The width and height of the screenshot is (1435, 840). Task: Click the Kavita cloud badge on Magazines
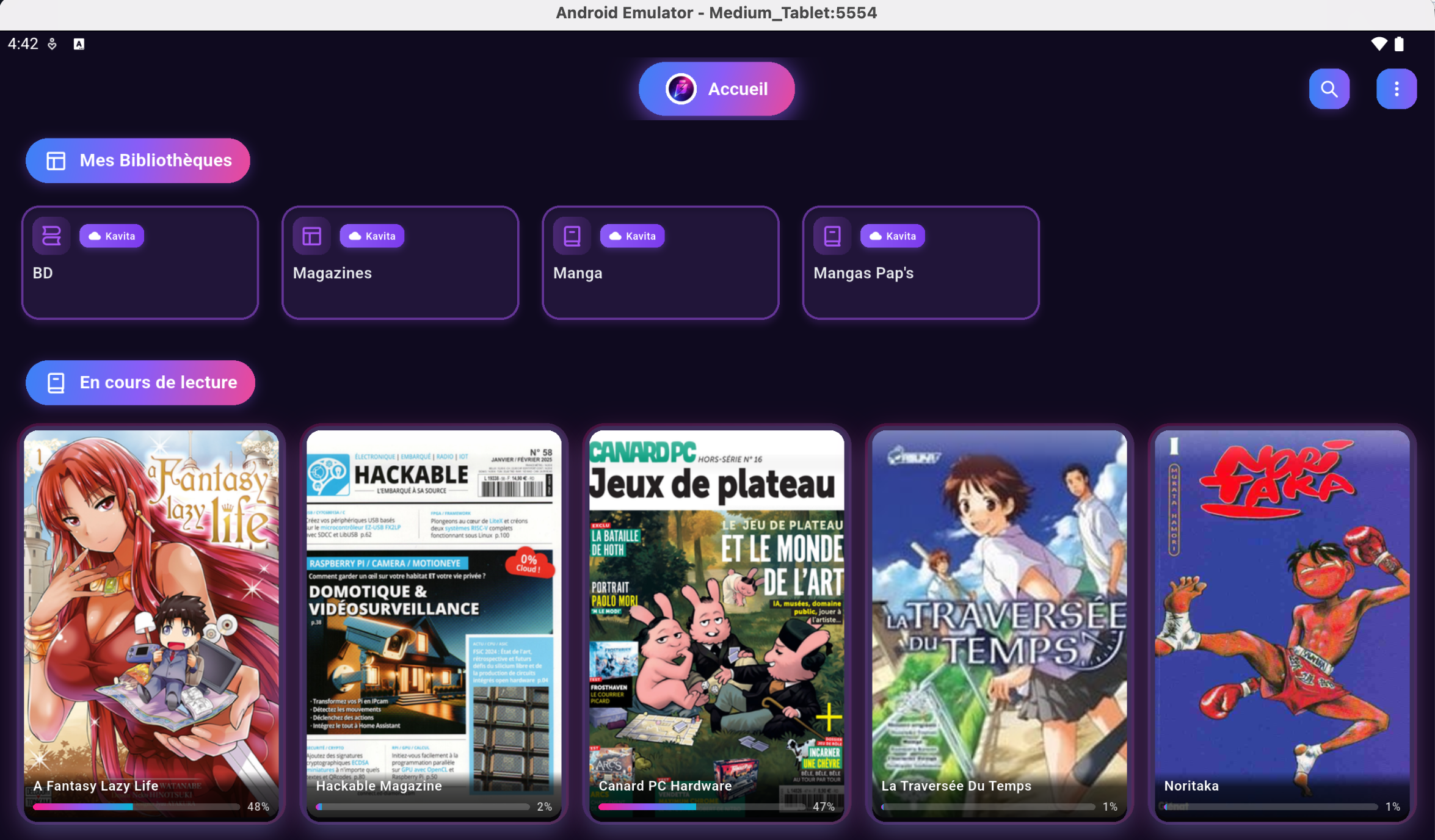pyautogui.click(x=372, y=236)
